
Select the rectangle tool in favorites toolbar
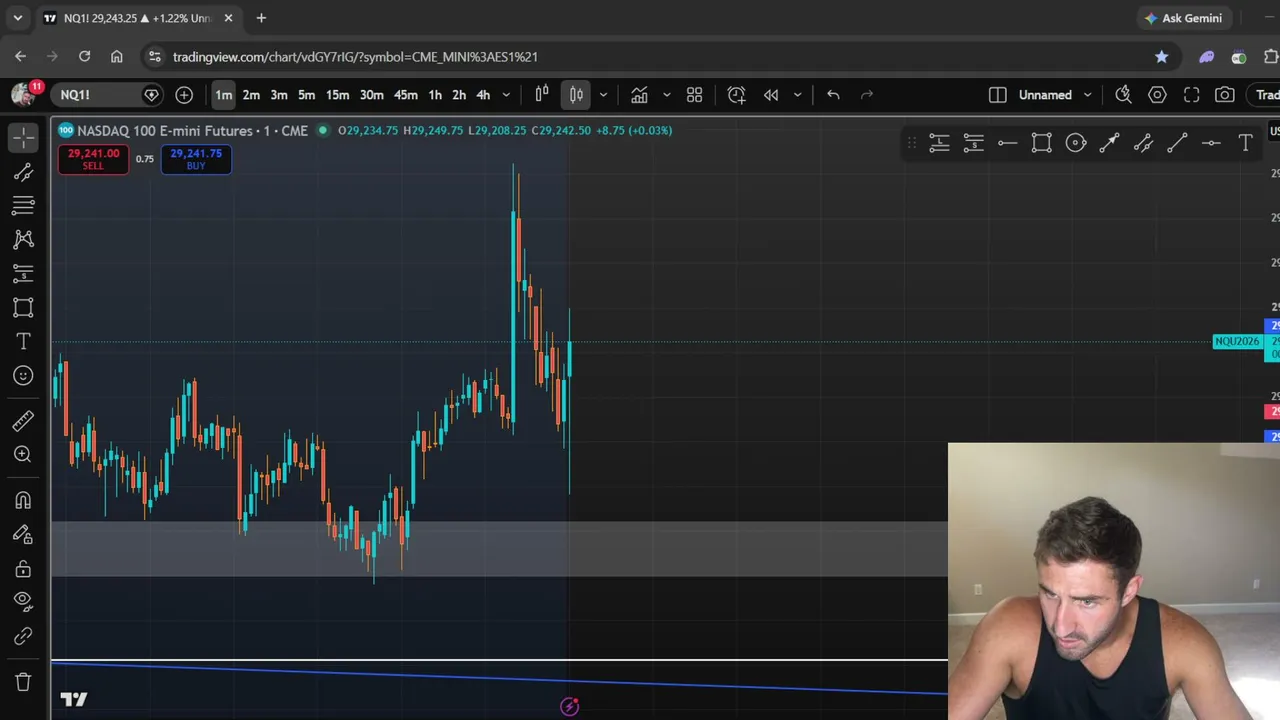click(1041, 144)
